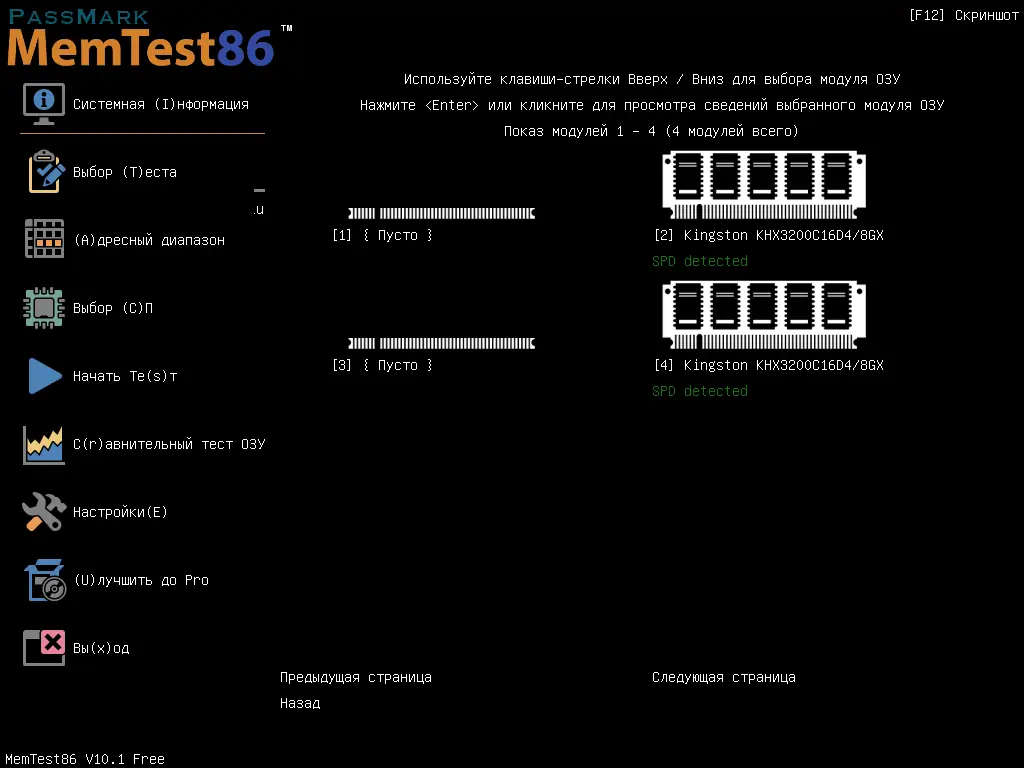Select the [4] Kingston KHX3200C16D4/8GX label
This screenshot has width=1024, height=768.
(x=769, y=365)
